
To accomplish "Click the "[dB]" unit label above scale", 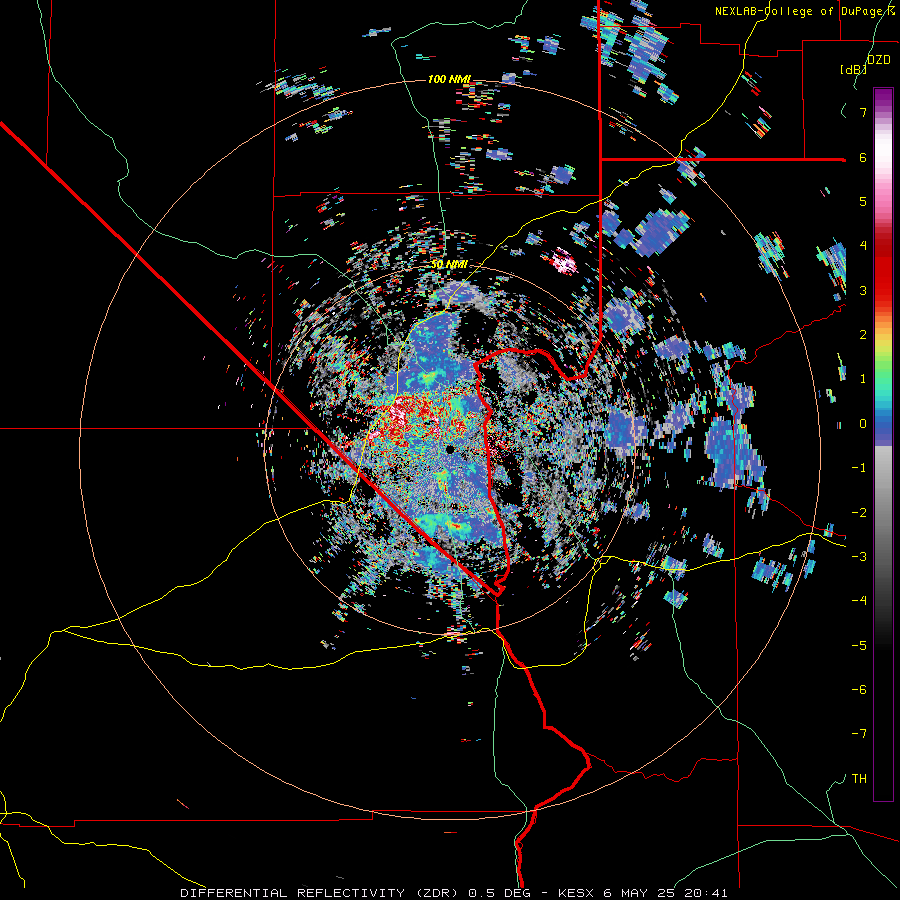I will click(853, 69).
